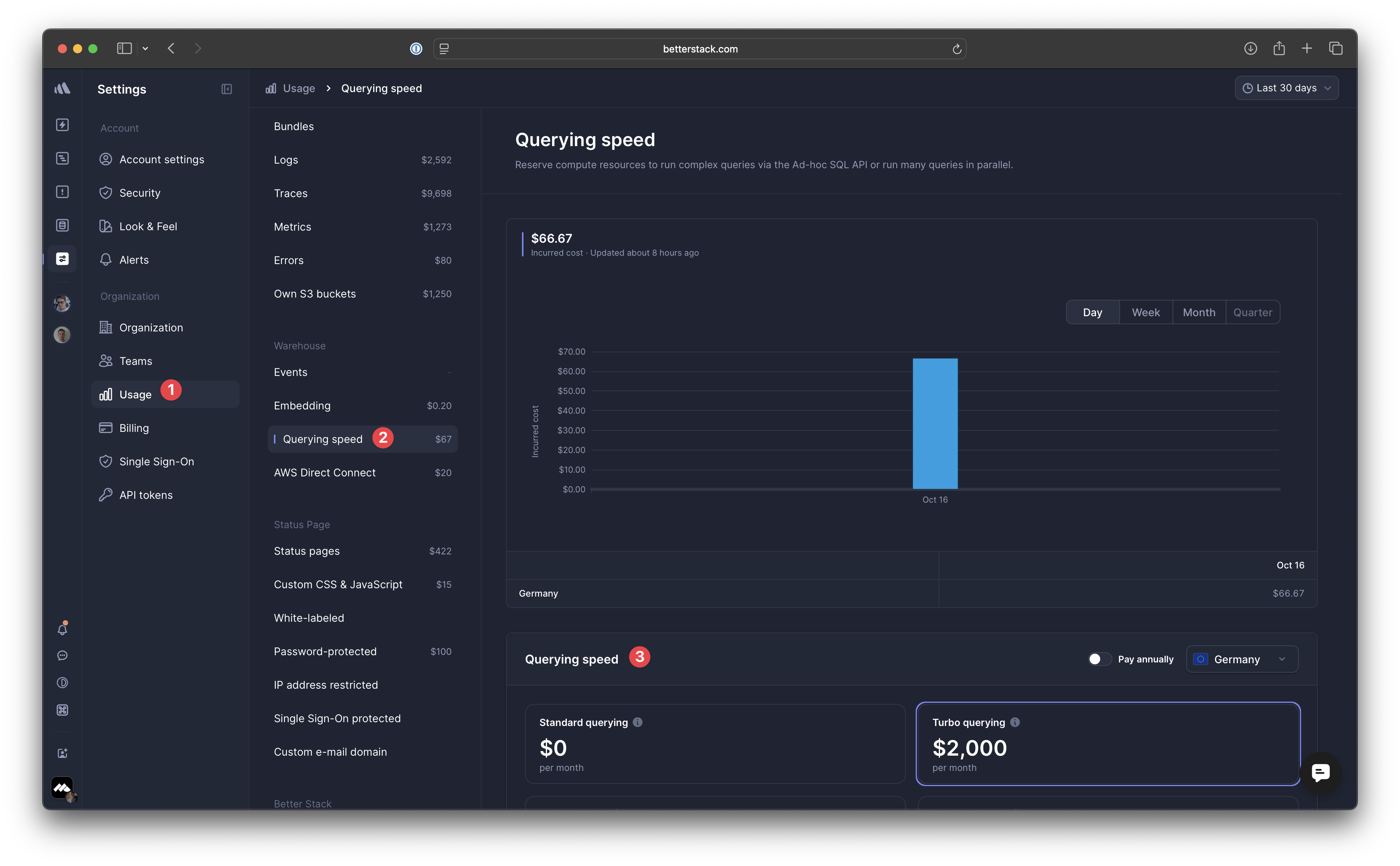
Task: Click the Standard querying info icon
Action: pyautogui.click(x=638, y=722)
